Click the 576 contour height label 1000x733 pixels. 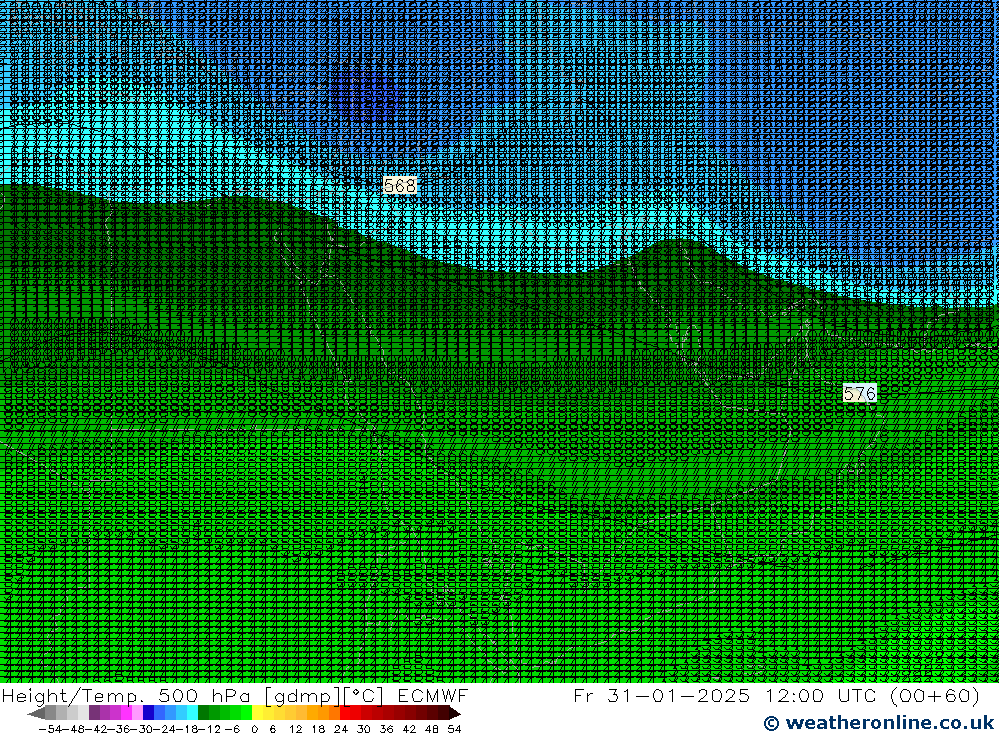coord(859,394)
